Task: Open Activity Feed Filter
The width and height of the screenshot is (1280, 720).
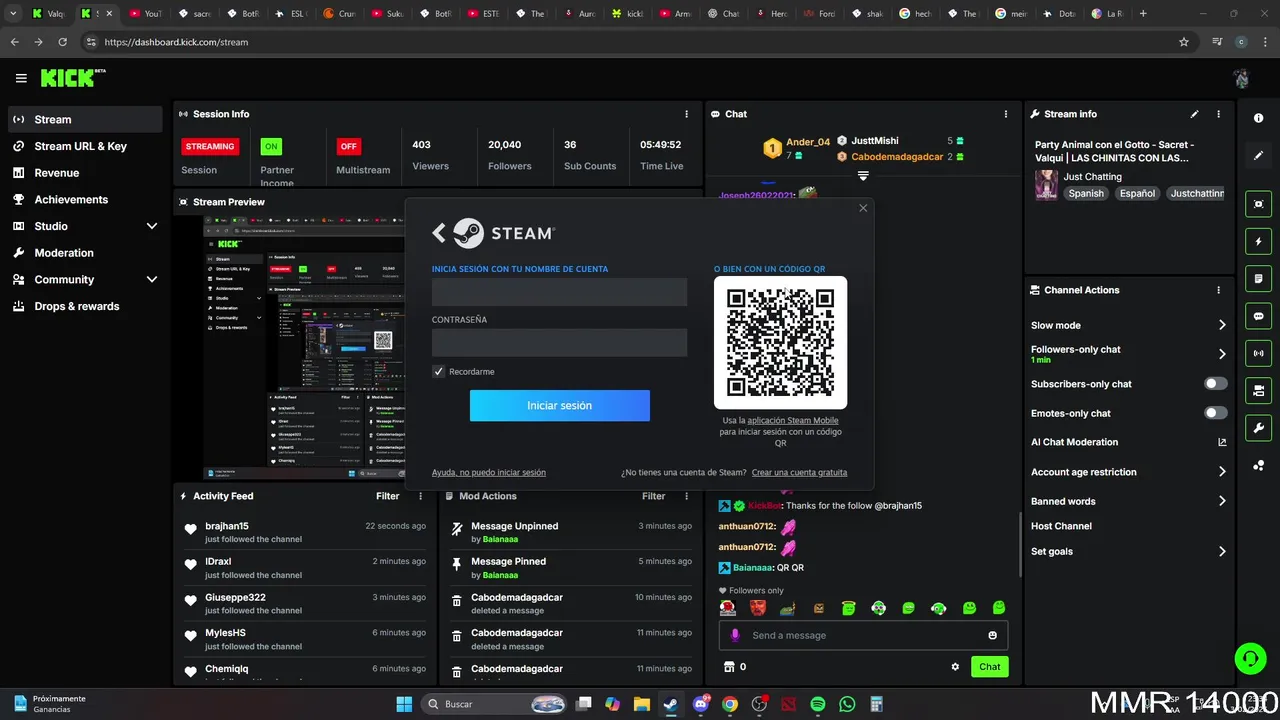Action: (x=387, y=496)
